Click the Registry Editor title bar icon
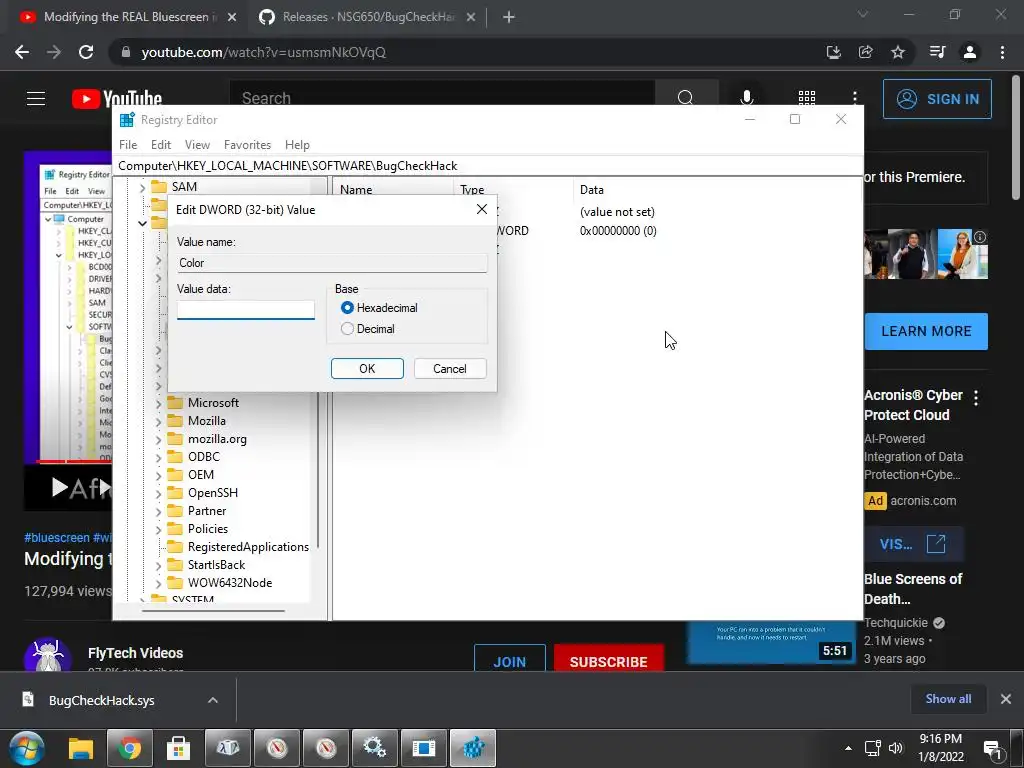 [127, 120]
